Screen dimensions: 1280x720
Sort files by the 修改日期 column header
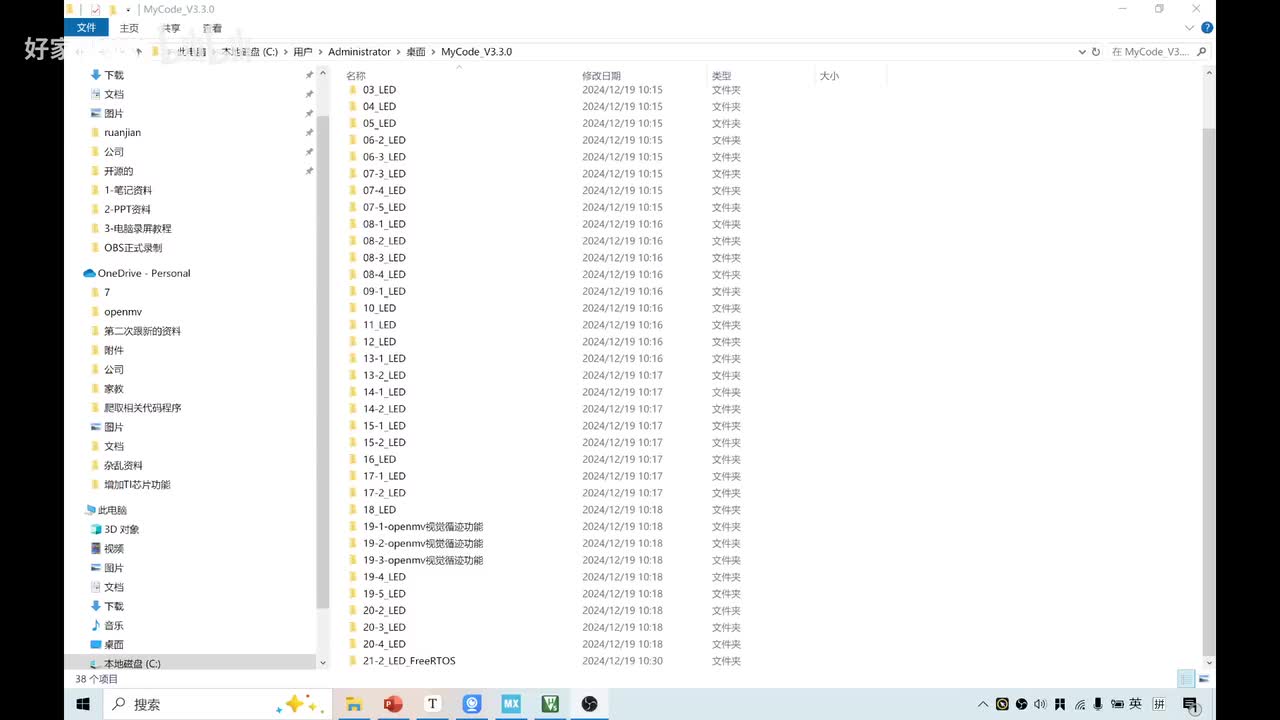tap(601, 75)
